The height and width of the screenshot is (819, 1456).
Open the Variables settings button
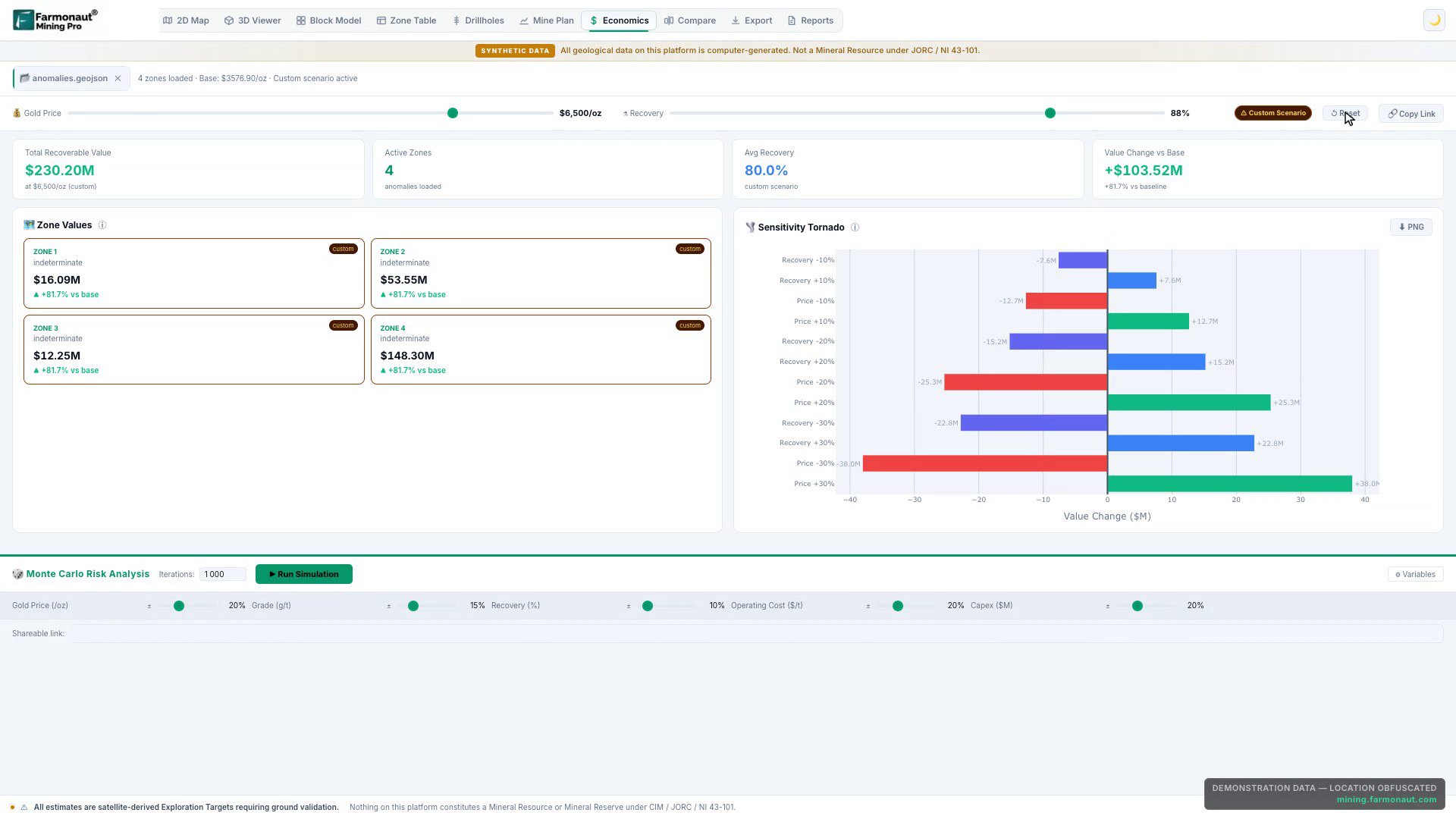point(1415,574)
